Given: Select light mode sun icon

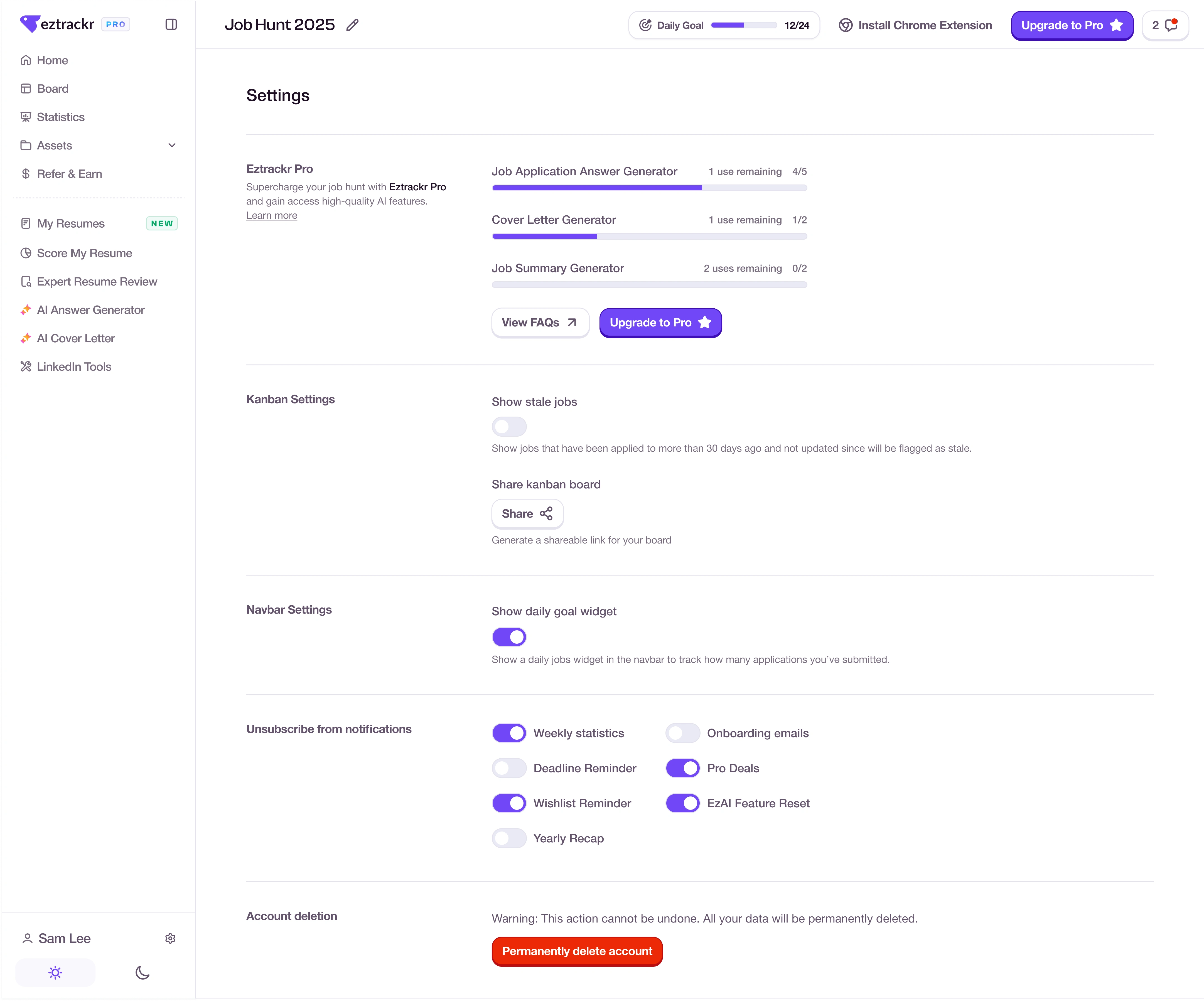Looking at the screenshot, I should pyautogui.click(x=55, y=973).
